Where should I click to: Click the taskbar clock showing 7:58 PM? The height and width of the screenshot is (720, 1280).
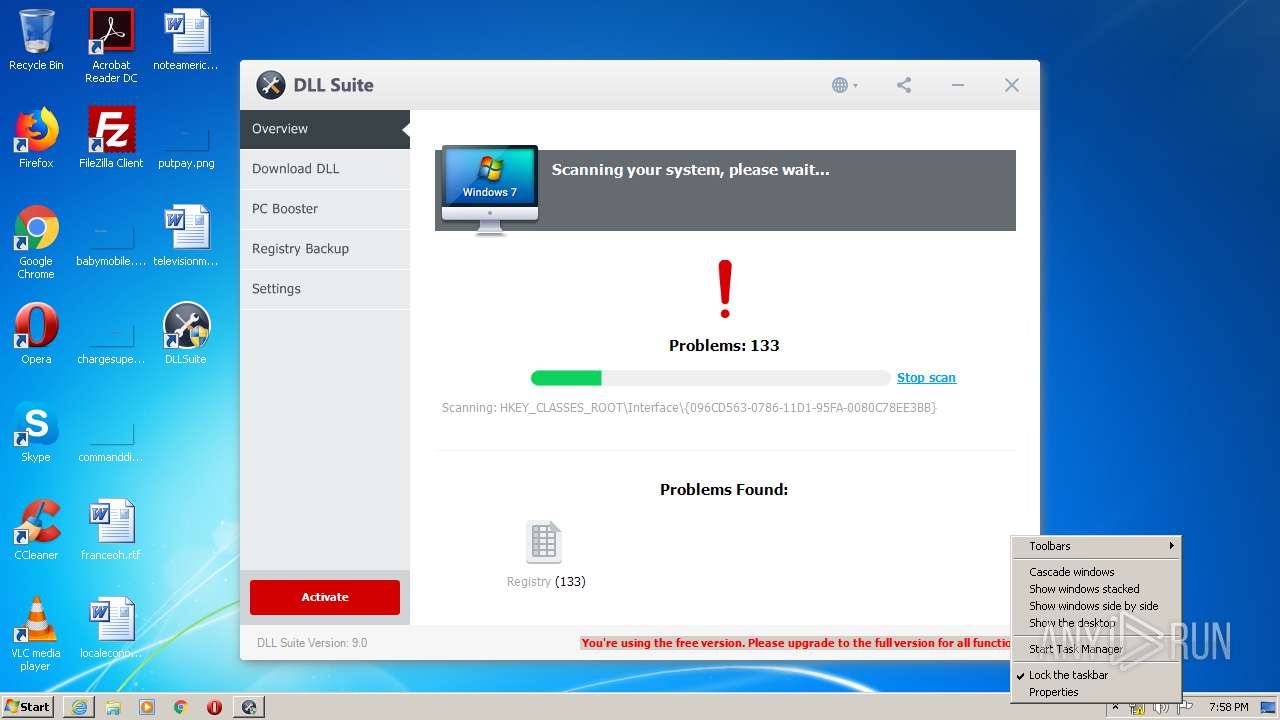[x=1228, y=707]
